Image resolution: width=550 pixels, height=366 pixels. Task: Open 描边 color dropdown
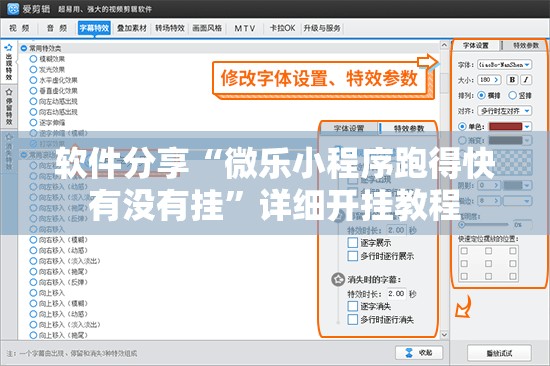click(x=518, y=201)
